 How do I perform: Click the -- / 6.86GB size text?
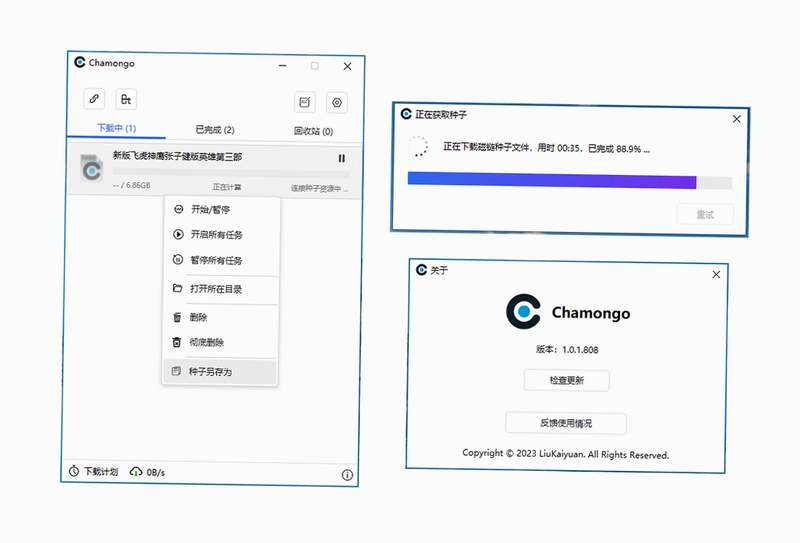point(132,185)
